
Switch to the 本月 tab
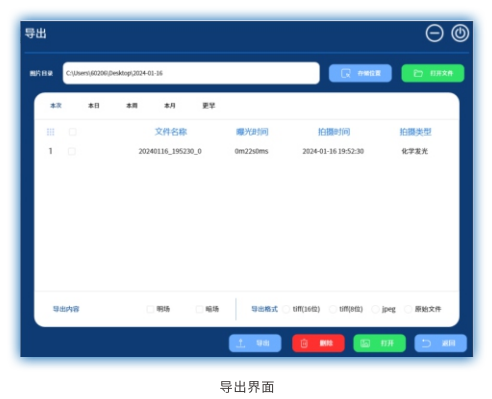[x=170, y=106]
